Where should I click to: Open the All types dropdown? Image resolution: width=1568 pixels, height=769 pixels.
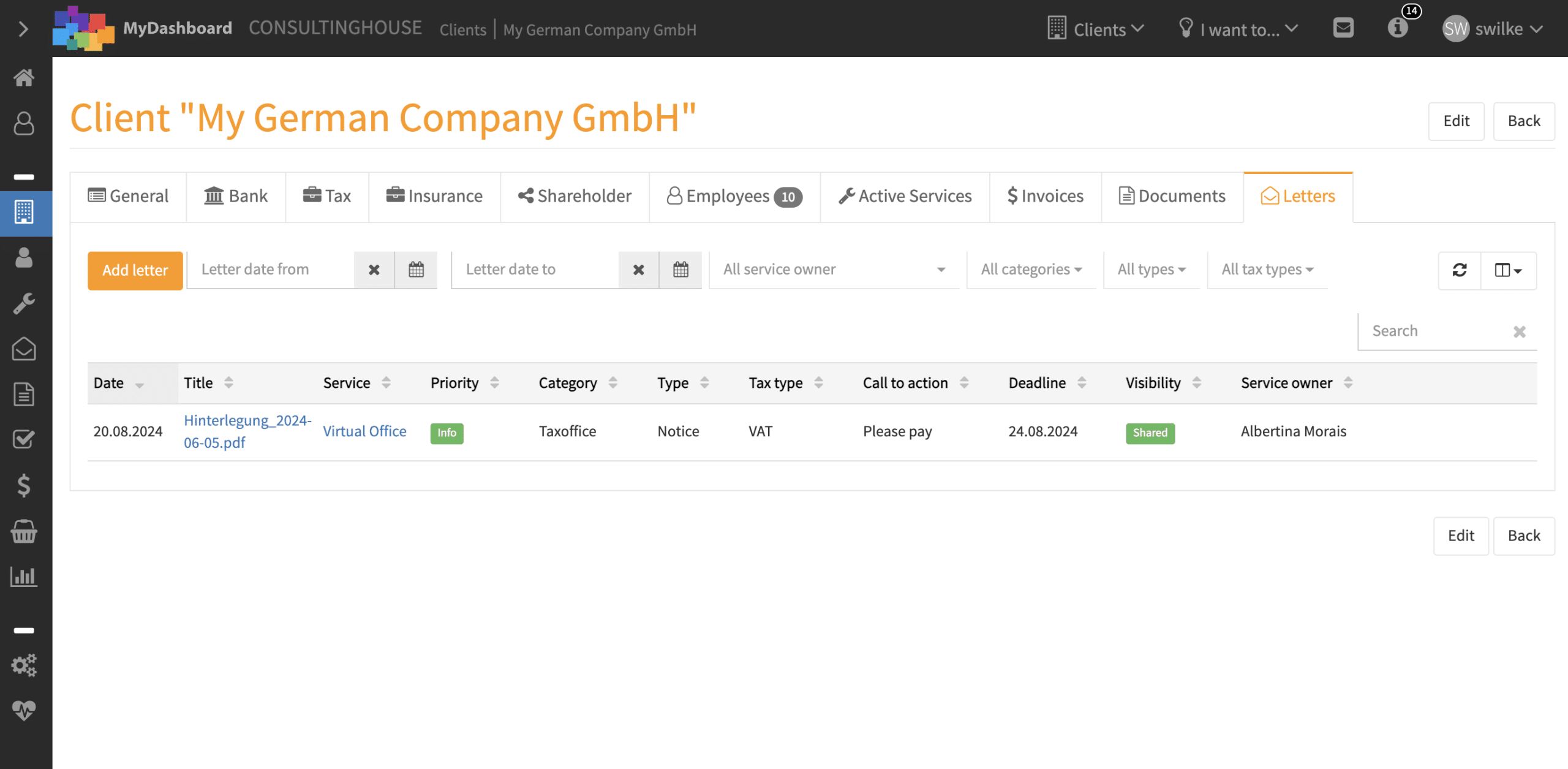point(1151,270)
